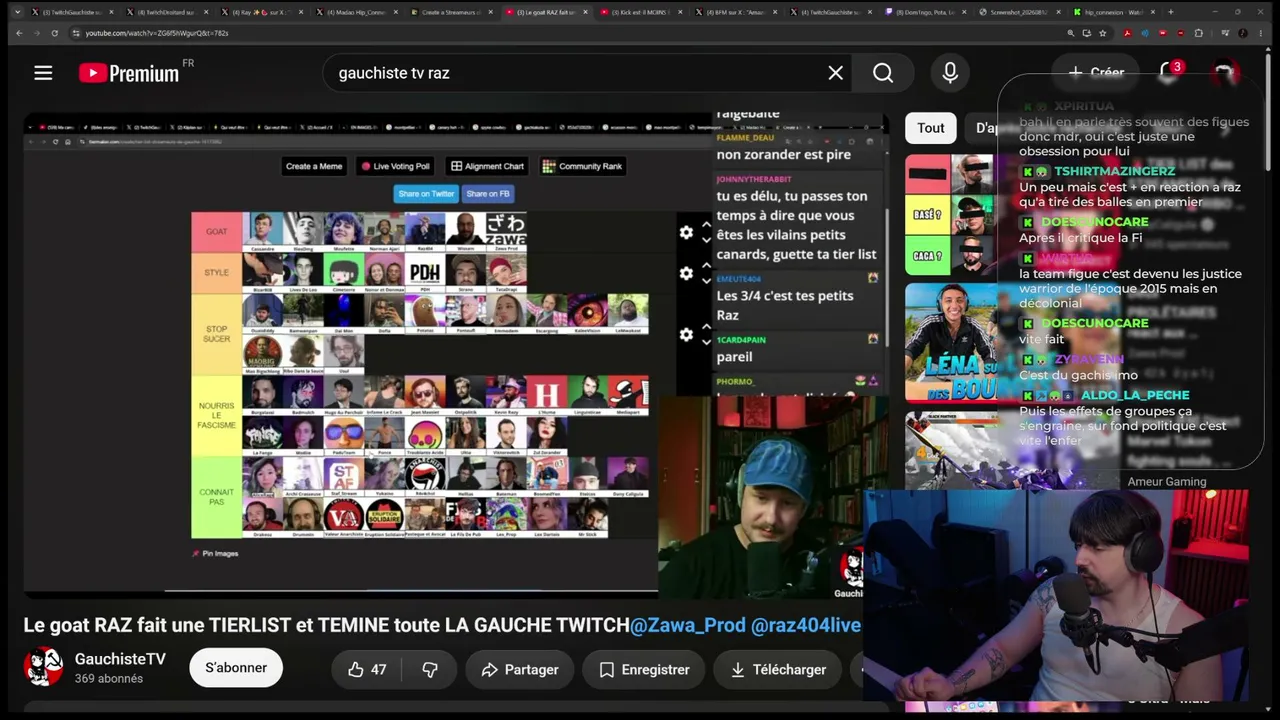Viewport: 1280px width, 720px height.
Task: Click the Zawa Prod tile in GOAT tier
Action: [506, 231]
